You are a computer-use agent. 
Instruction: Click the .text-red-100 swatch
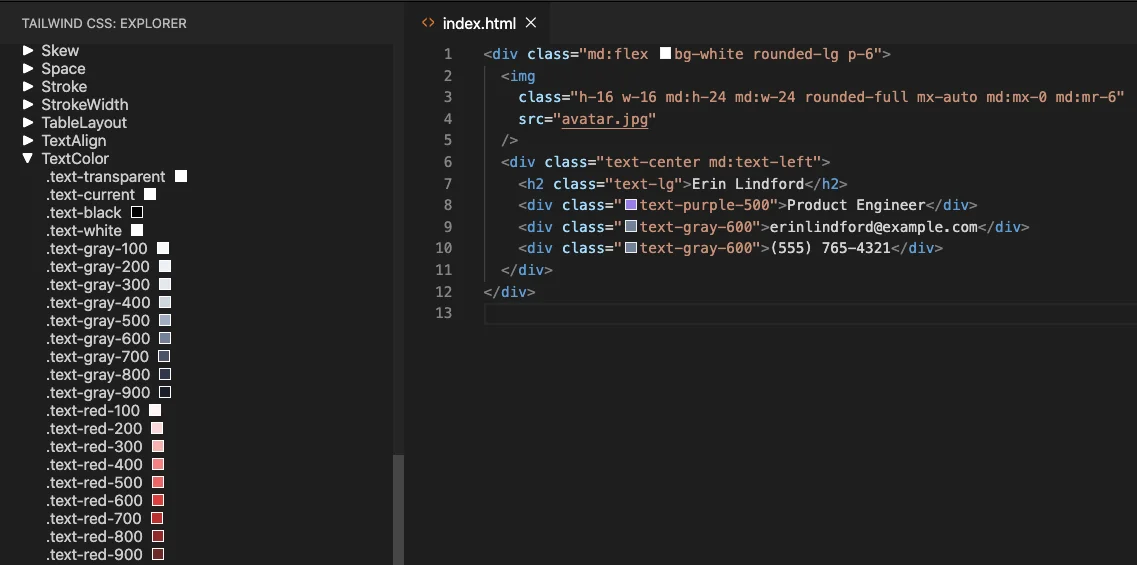[155, 411]
